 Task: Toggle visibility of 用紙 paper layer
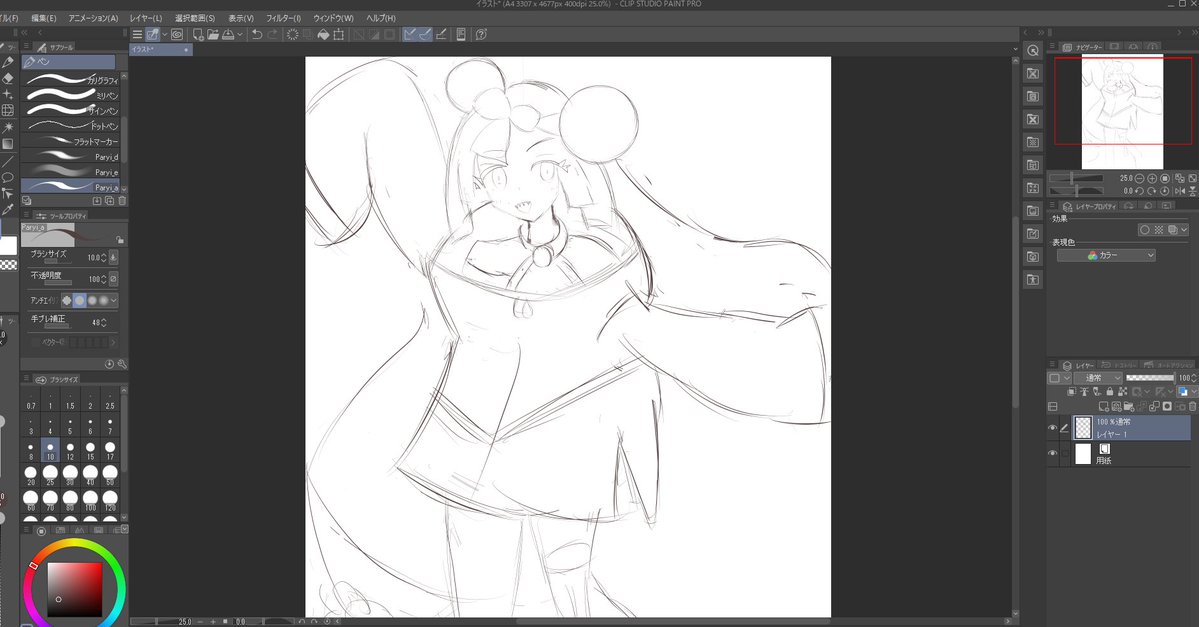click(1052, 453)
